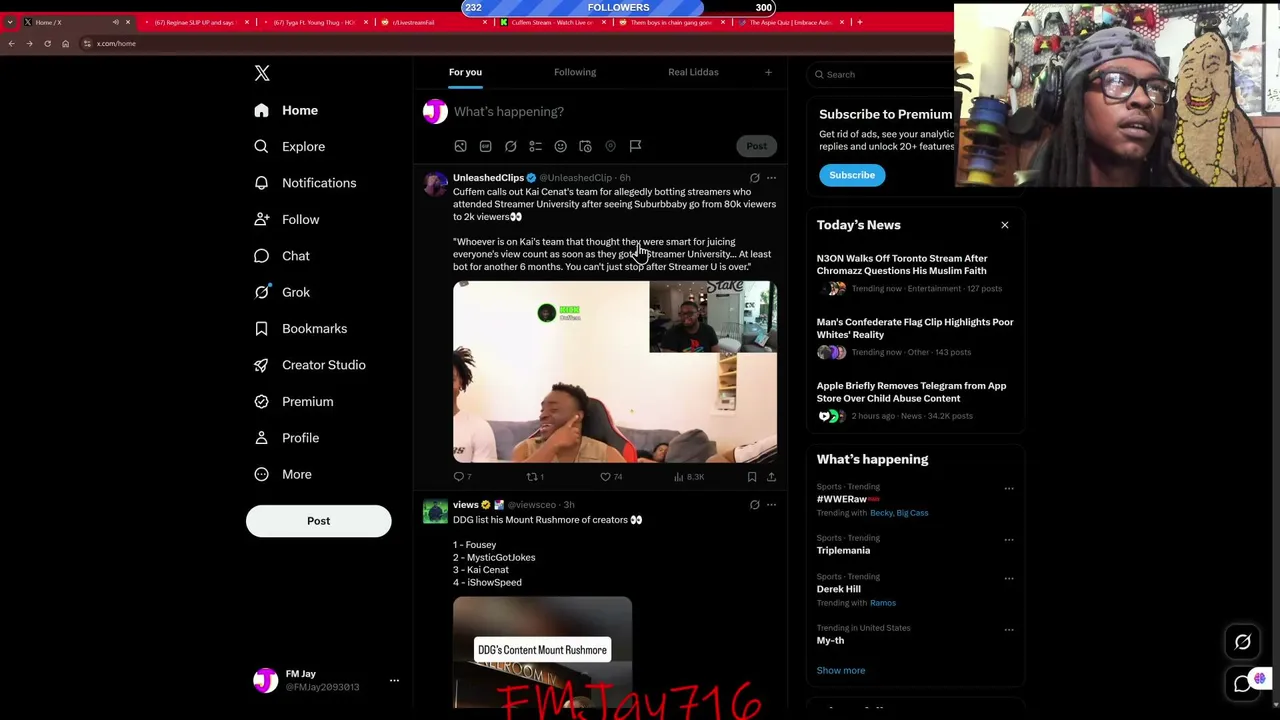Close the Today's News panel
The height and width of the screenshot is (720, 1280).
1005,225
